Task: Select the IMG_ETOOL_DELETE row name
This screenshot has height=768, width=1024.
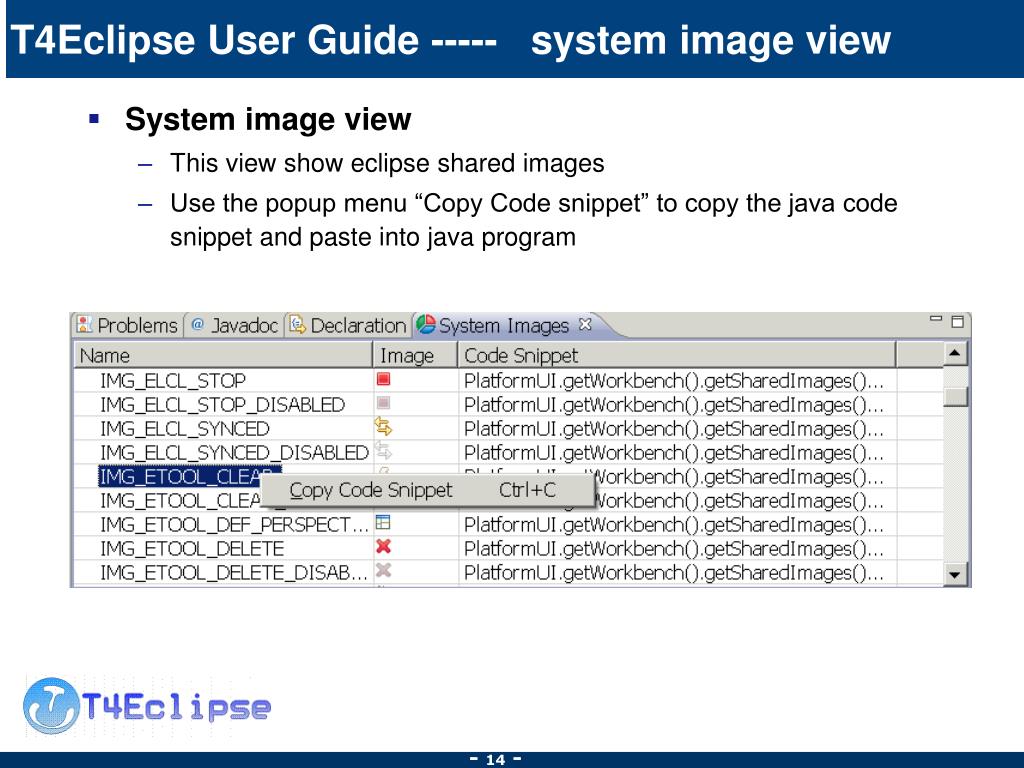Action: [x=192, y=549]
